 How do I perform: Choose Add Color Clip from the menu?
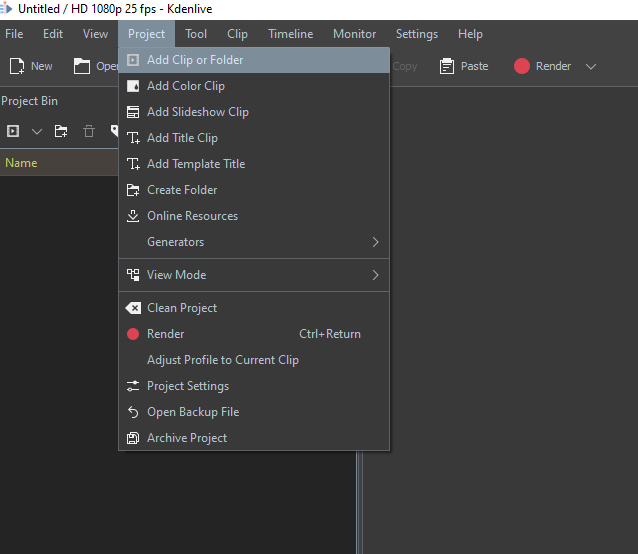coord(186,86)
